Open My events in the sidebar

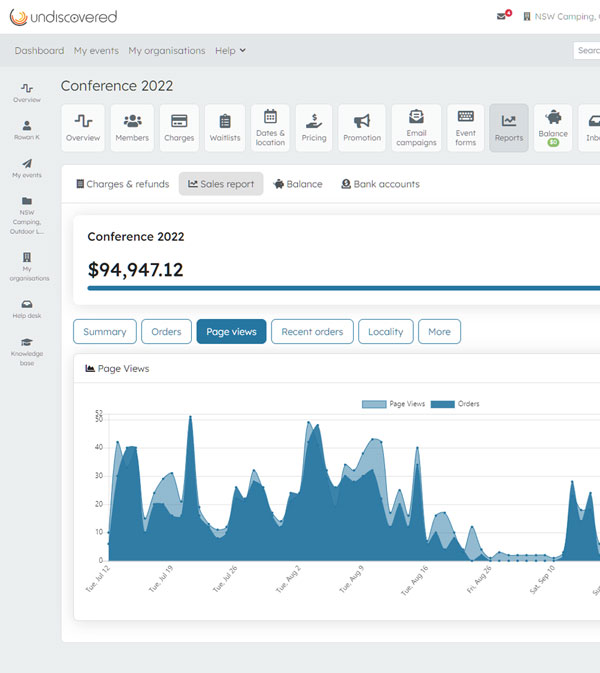(27, 168)
